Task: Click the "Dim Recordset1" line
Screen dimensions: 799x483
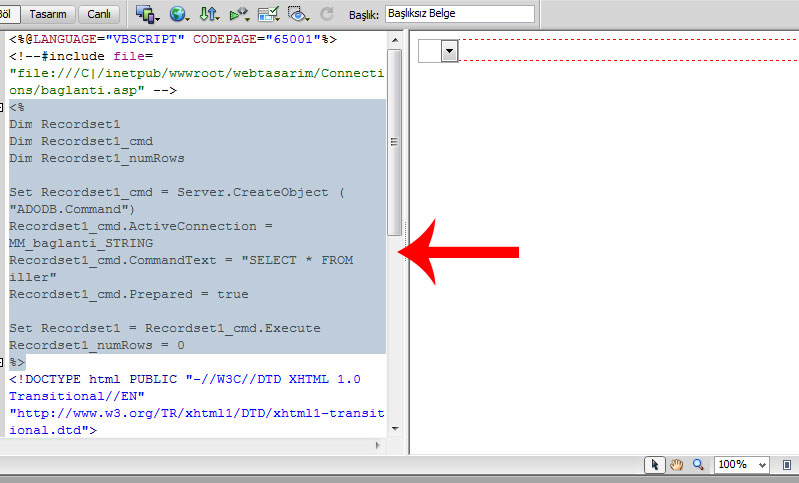Action: (x=65, y=124)
